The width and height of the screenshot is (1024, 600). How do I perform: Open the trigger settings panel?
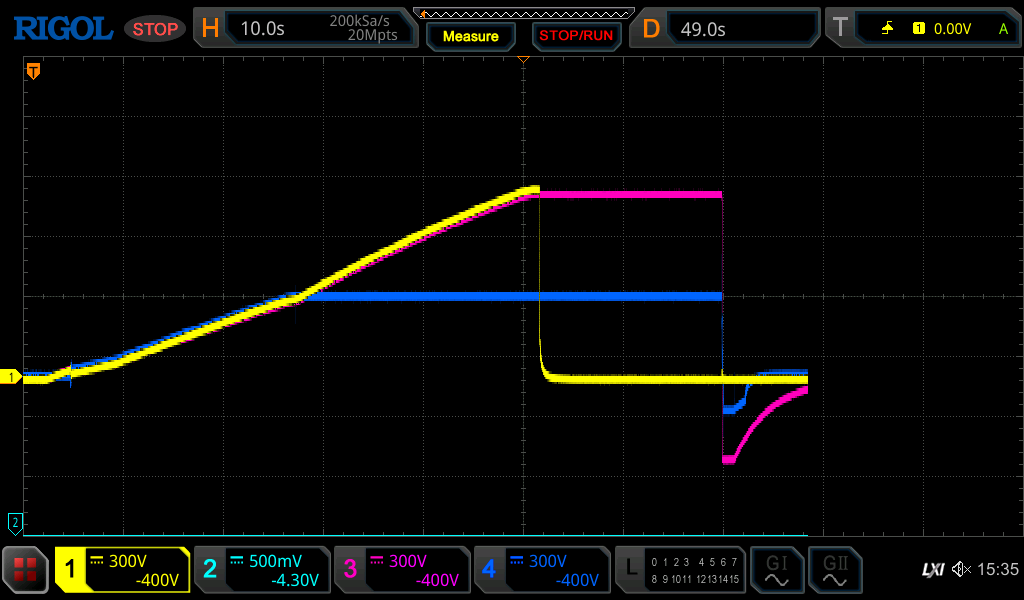[922, 29]
